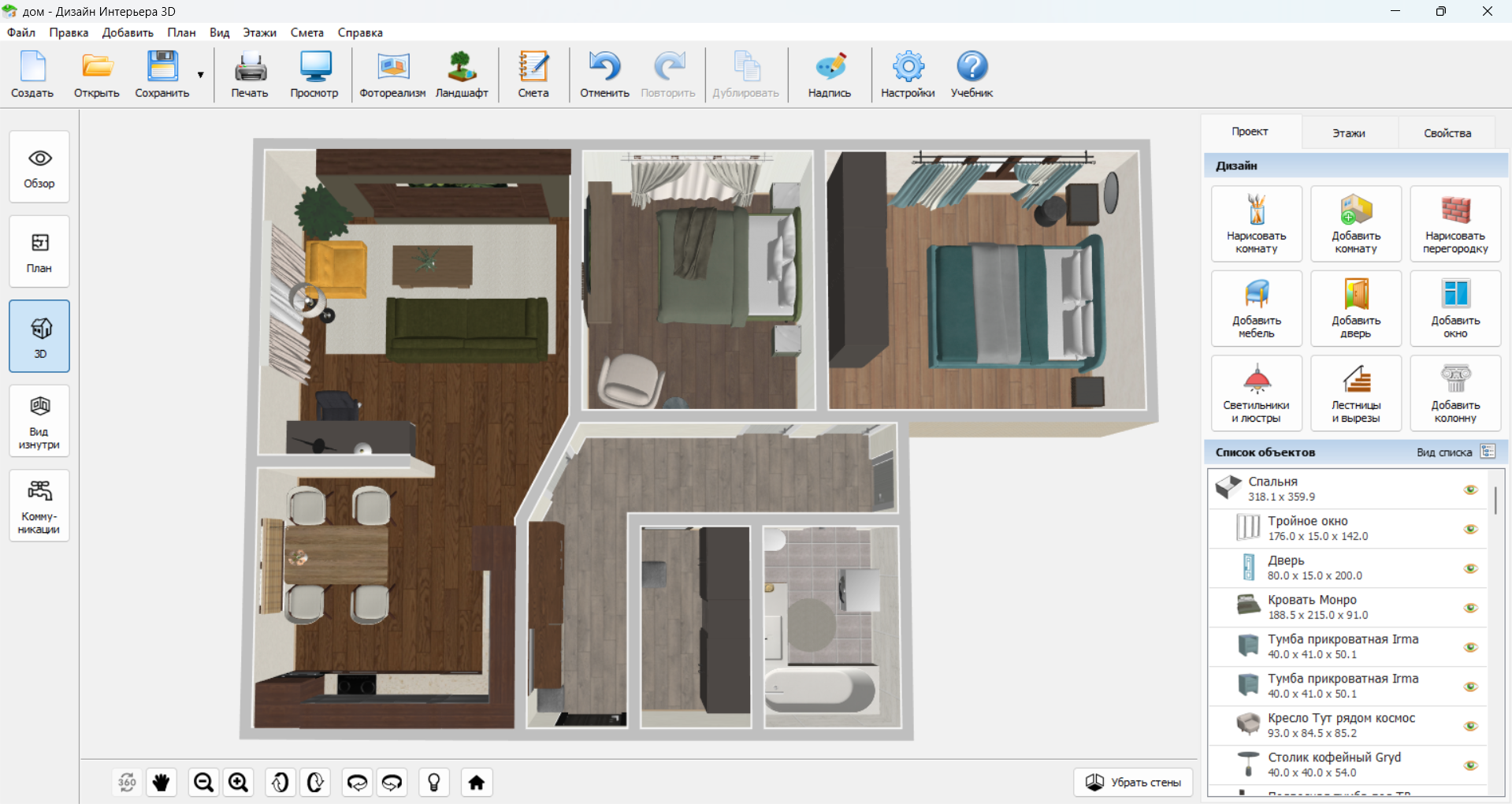
Task: Toggle visibility of Кровать Монро
Action: (x=1470, y=608)
